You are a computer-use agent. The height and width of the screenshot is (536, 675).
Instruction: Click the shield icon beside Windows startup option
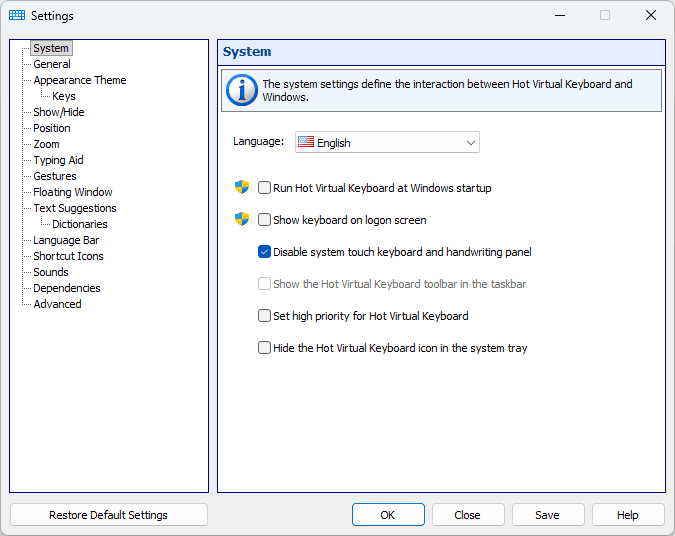(242, 187)
